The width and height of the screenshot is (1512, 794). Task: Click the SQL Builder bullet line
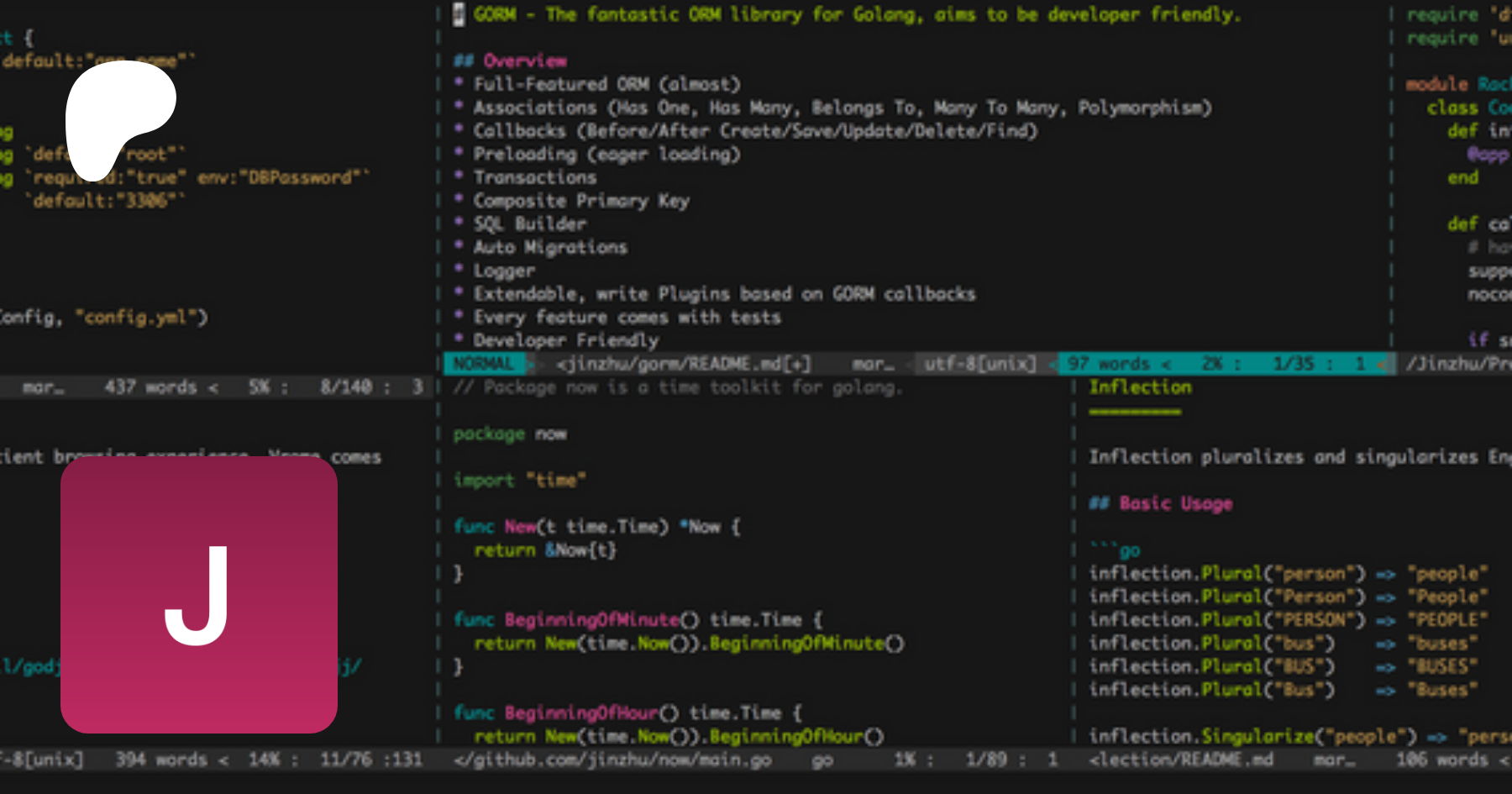pos(529,223)
